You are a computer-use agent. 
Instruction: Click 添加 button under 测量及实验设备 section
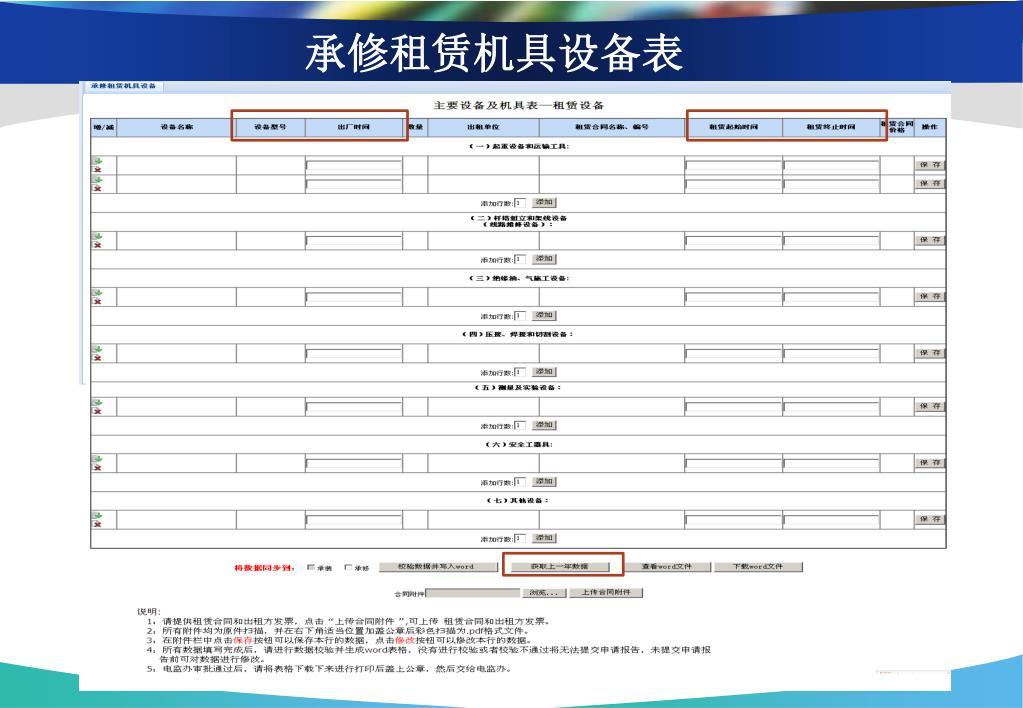pyautogui.click(x=545, y=425)
